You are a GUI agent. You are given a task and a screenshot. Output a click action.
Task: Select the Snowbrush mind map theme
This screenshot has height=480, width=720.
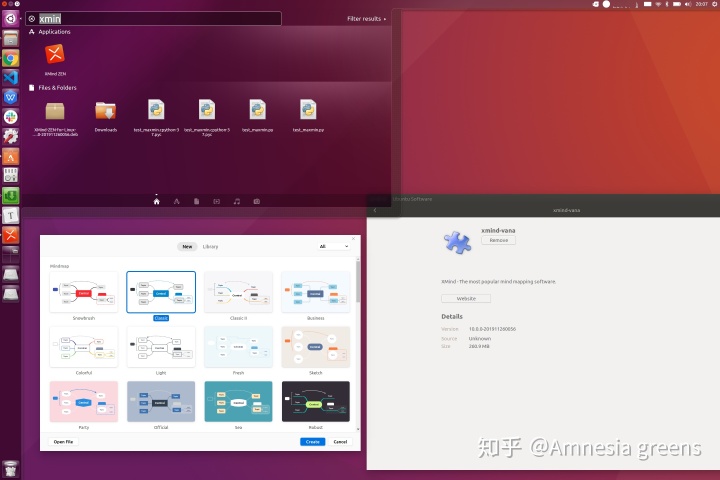pos(84,292)
